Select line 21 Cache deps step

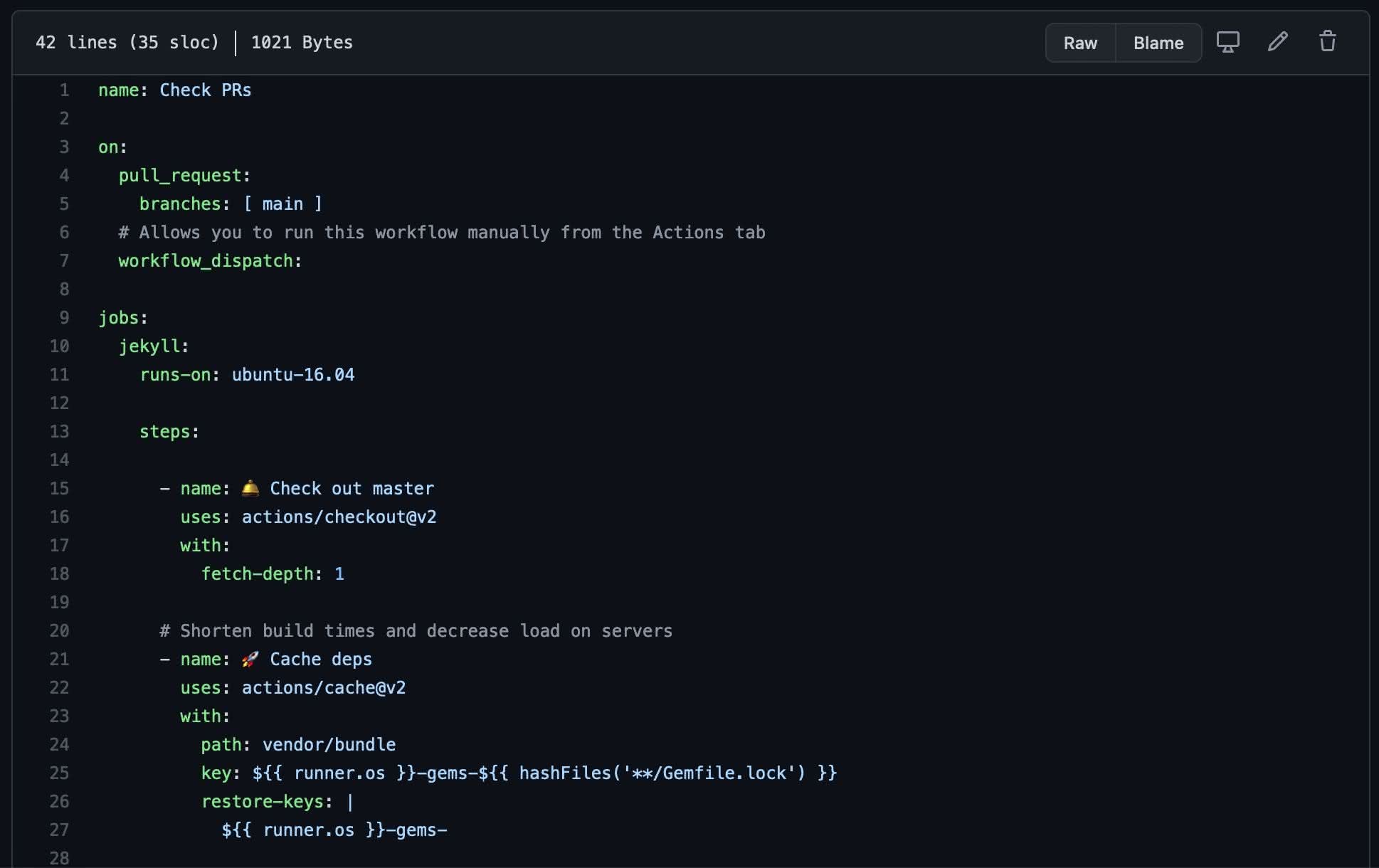[60, 659]
